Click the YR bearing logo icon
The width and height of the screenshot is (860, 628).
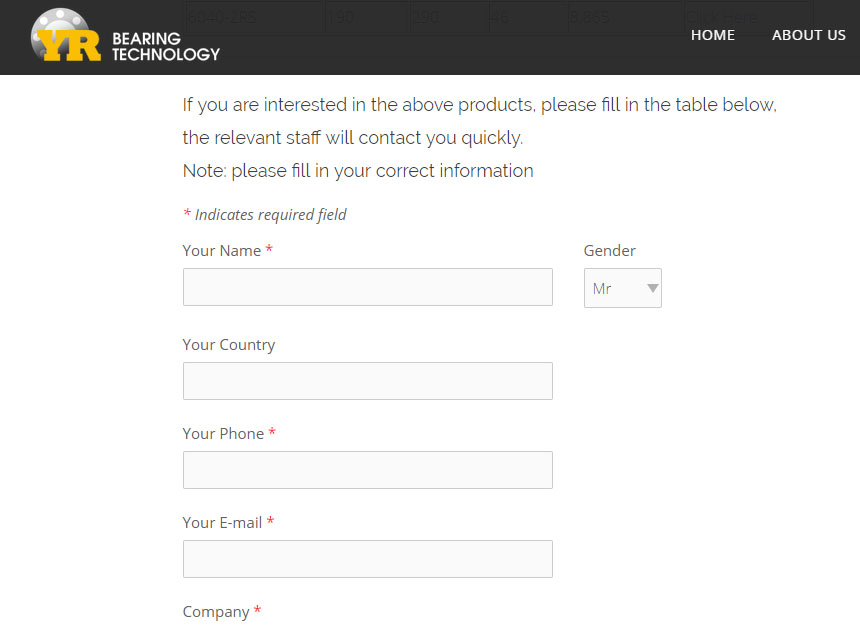click(66, 35)
